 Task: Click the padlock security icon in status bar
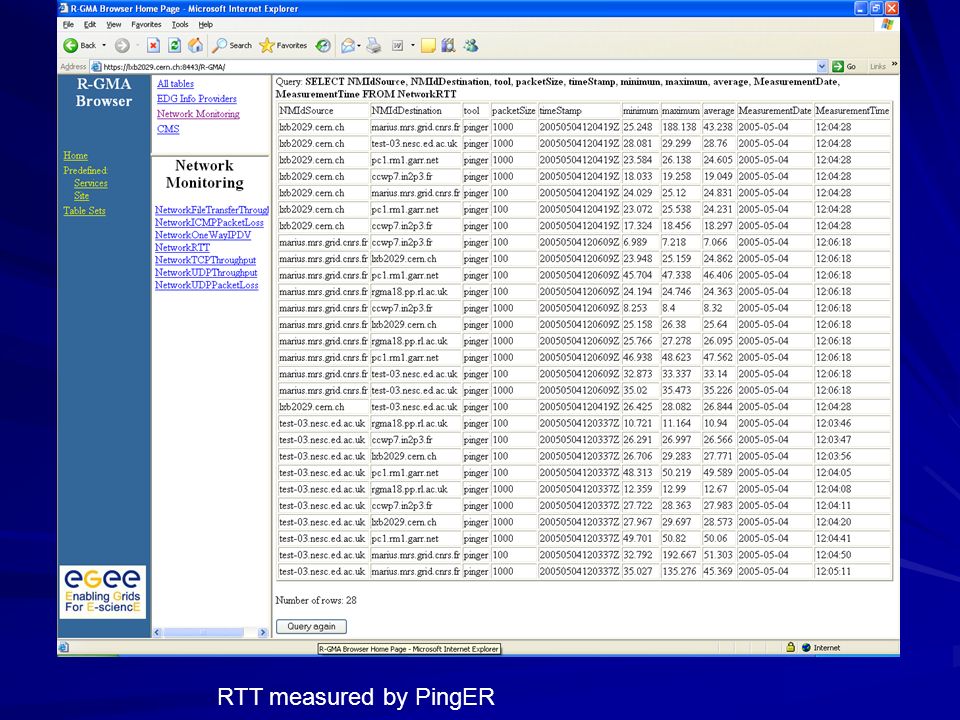[x=790, y=647]
